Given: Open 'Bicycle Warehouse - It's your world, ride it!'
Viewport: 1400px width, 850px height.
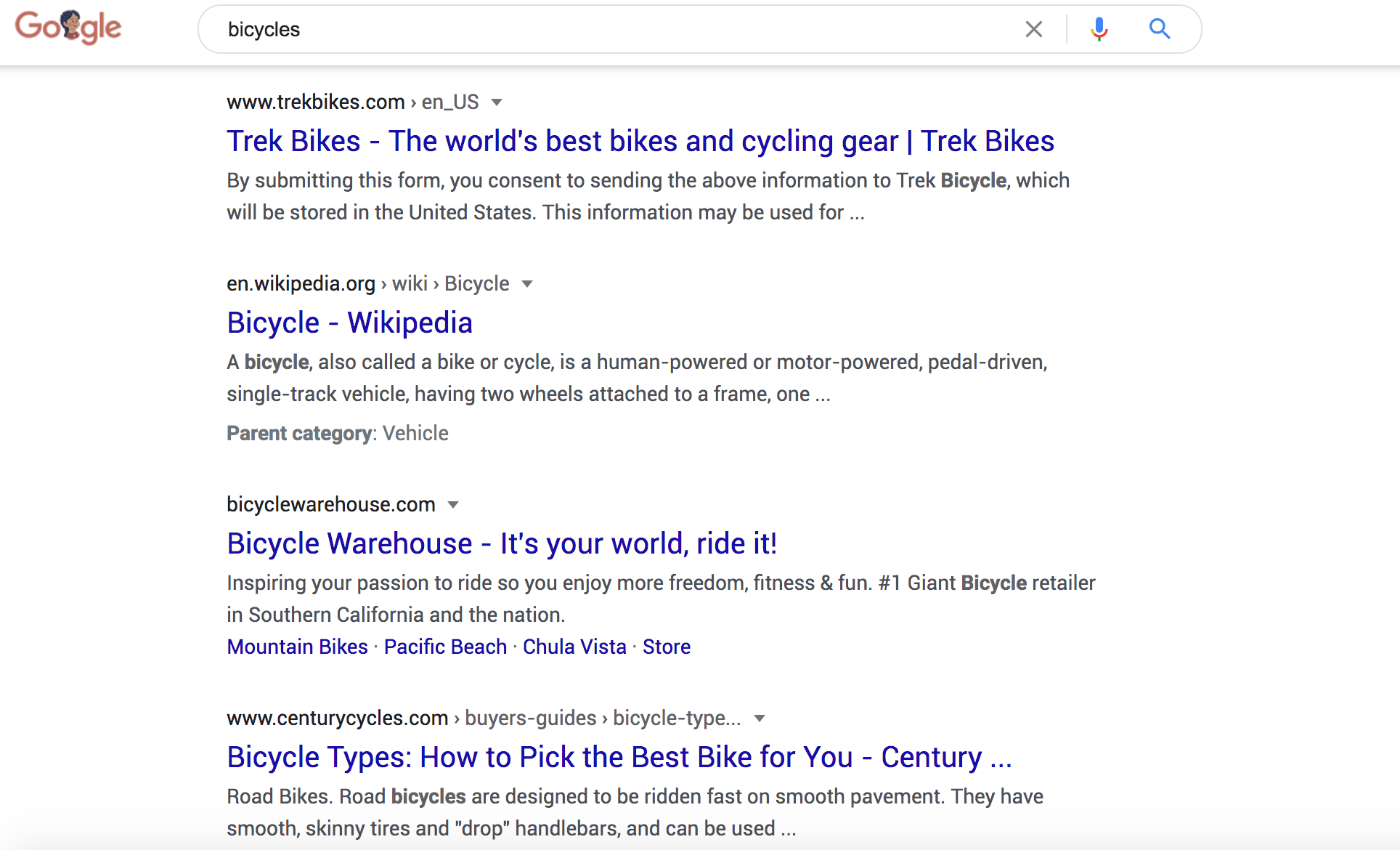Looking at the screenshot, I should tap(502, 543).
